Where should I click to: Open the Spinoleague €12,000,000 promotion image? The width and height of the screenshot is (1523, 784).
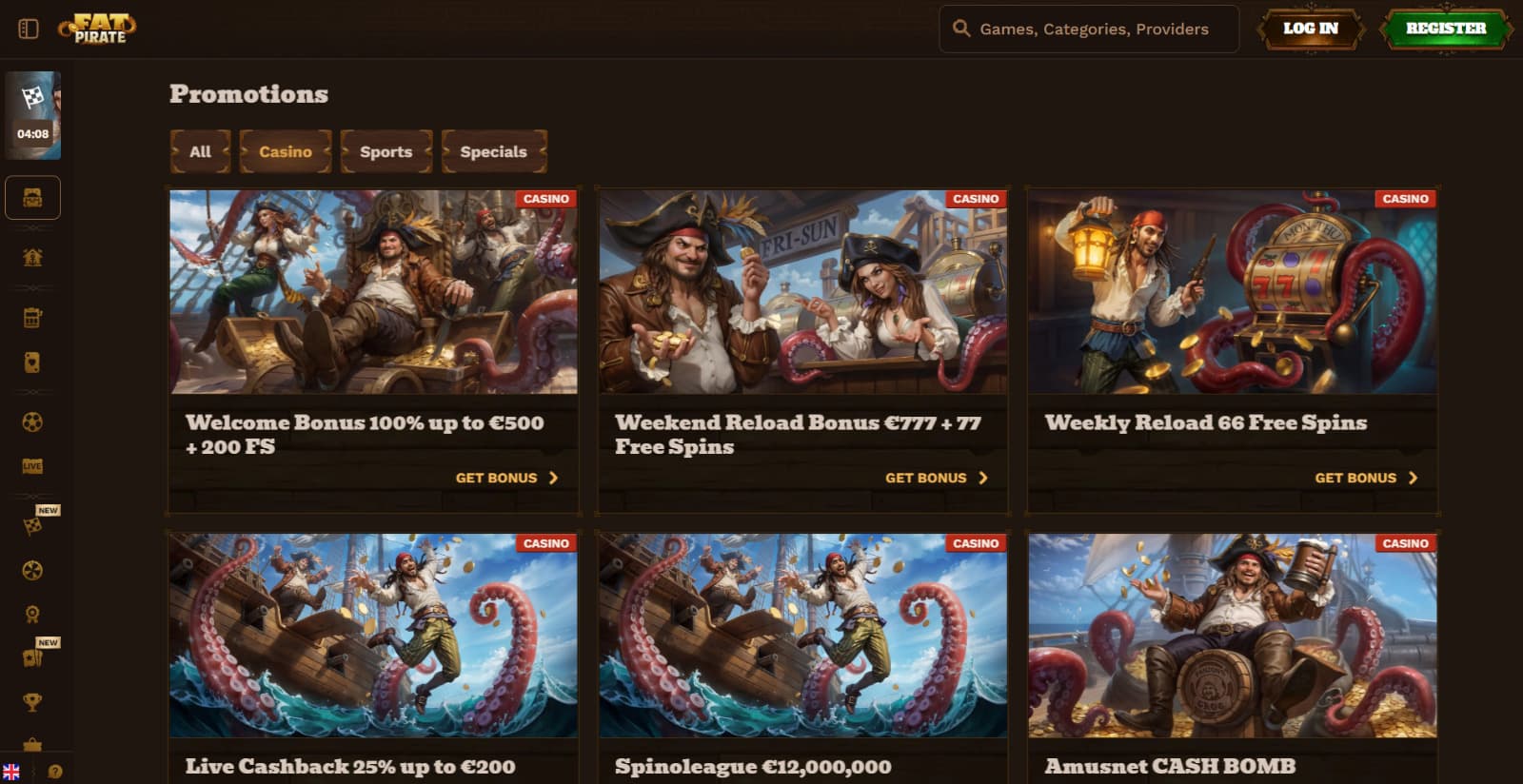(x=802, y=636)
